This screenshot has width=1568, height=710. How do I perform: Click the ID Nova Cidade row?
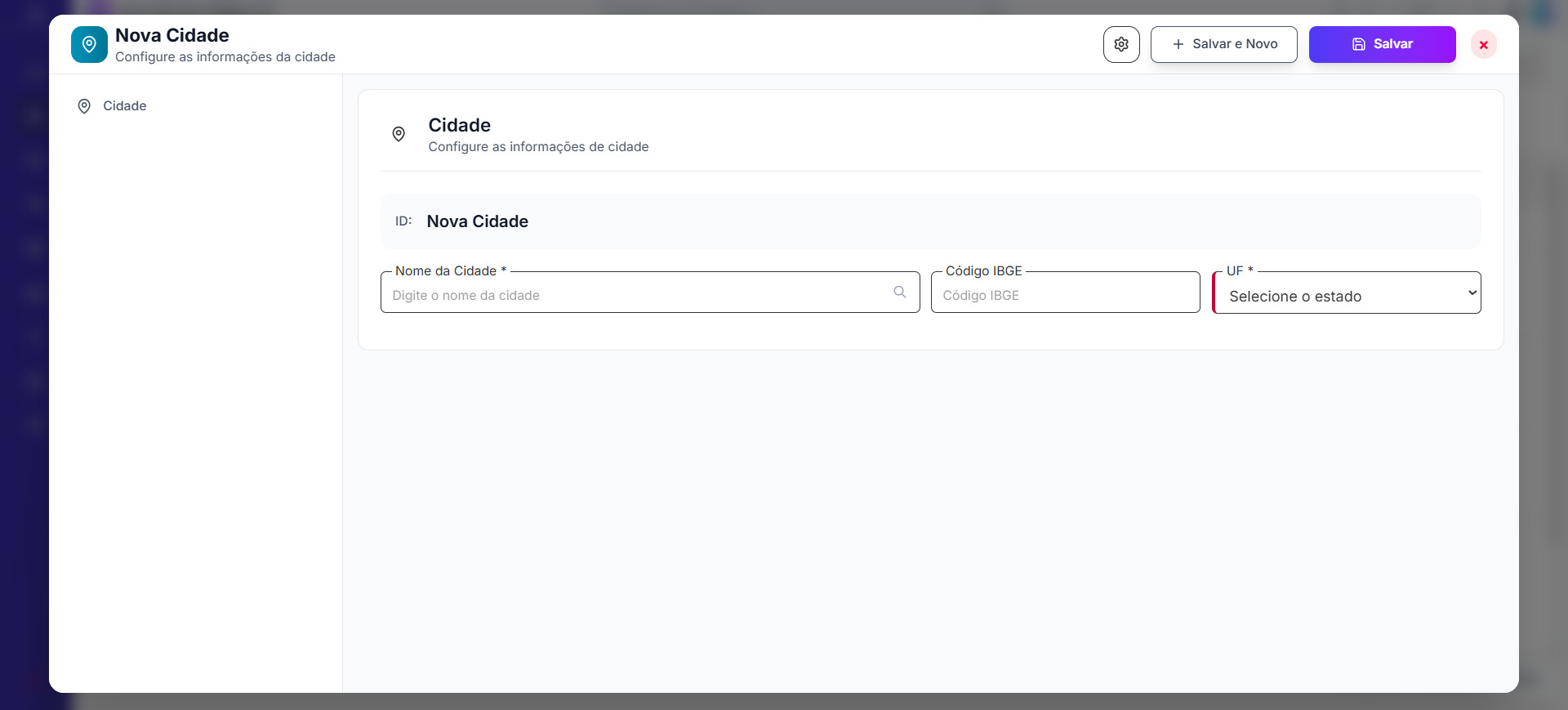[929, 221]
